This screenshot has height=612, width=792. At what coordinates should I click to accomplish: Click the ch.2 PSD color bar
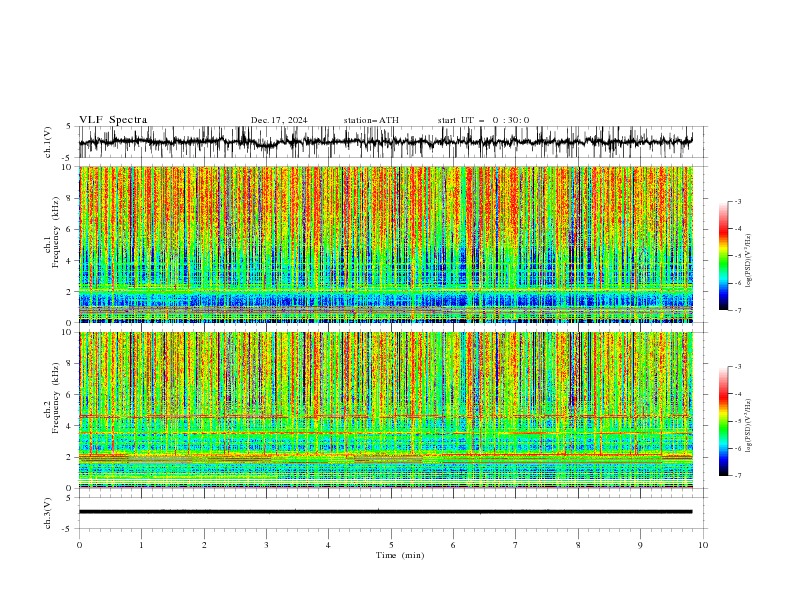tap(723, 421)
